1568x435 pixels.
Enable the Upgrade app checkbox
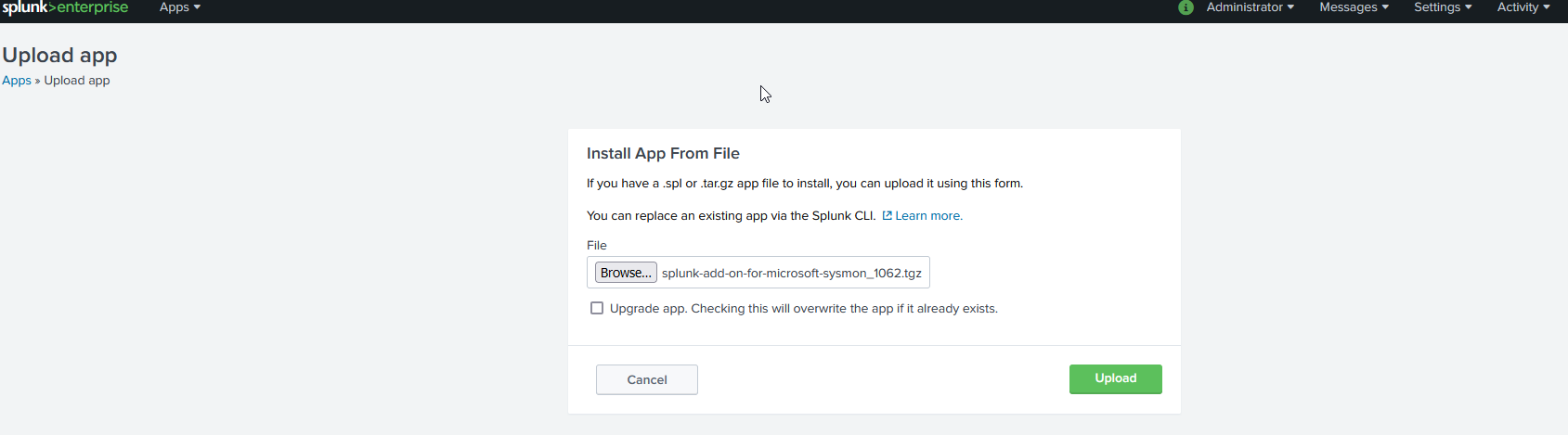pyautogui.click(x=597, y=308)
